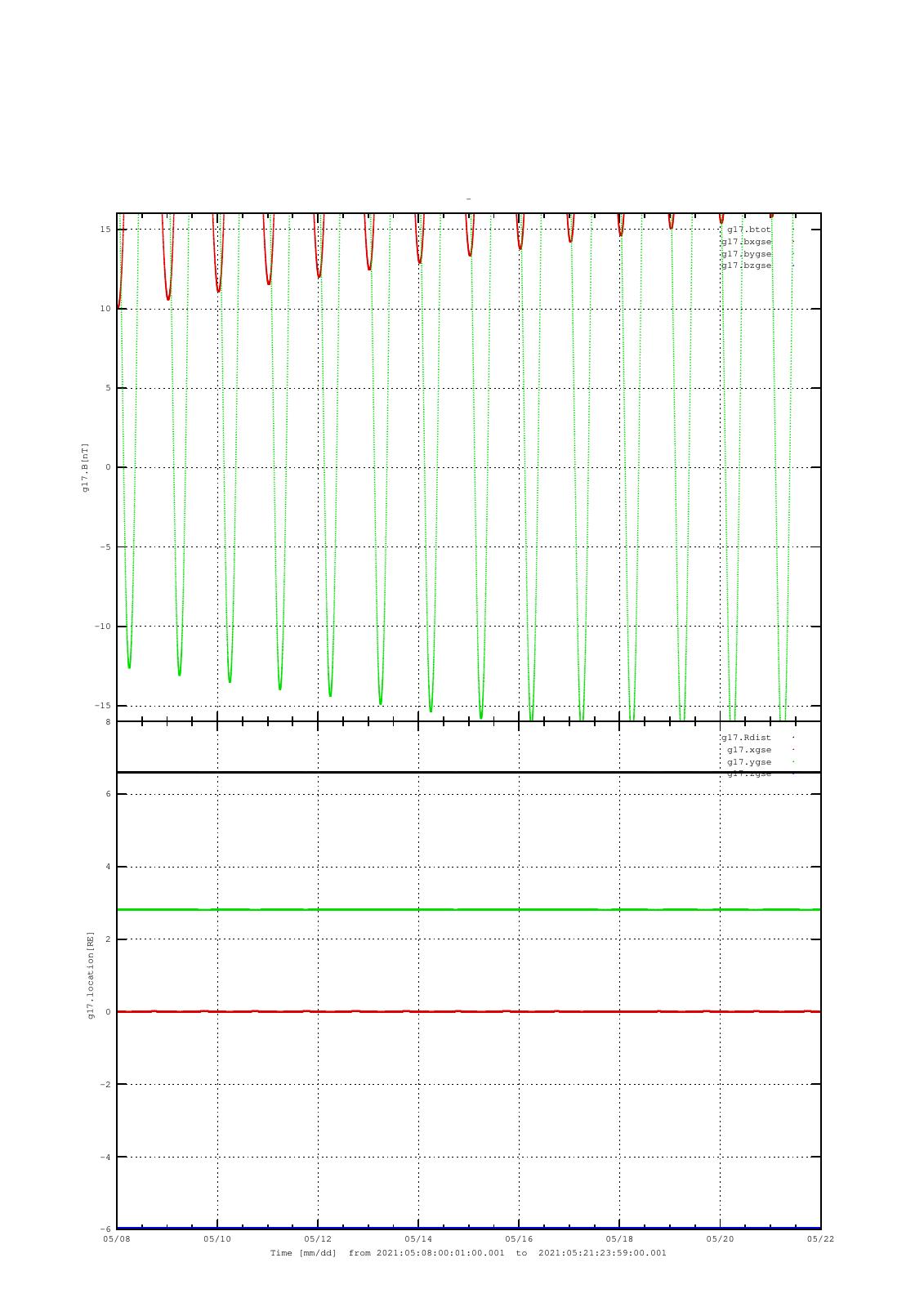The image size is (924, 1307).
Task: Click the flat green ygse line in location plot
Action: tap(468, 909)
